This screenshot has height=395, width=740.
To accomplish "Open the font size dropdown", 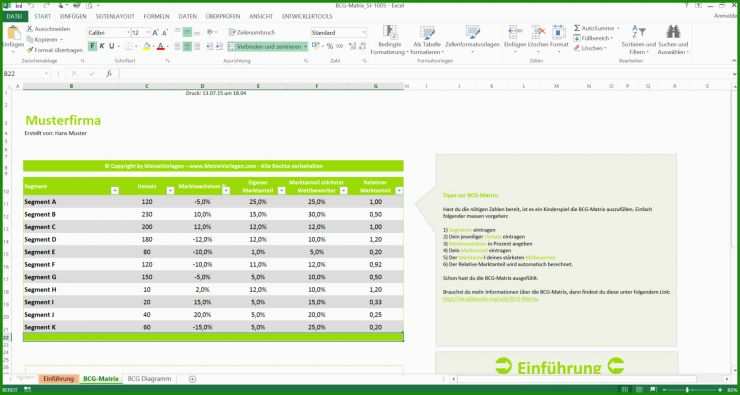I will coord(148,33).
